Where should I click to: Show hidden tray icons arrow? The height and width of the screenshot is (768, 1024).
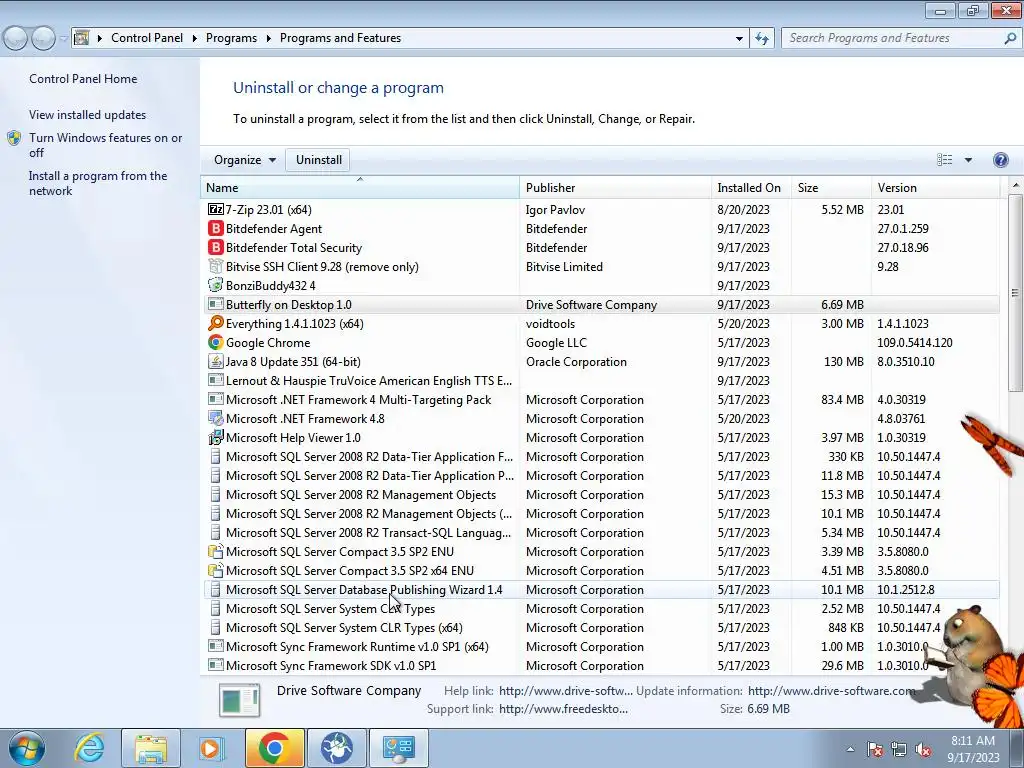tap(850, 750)
